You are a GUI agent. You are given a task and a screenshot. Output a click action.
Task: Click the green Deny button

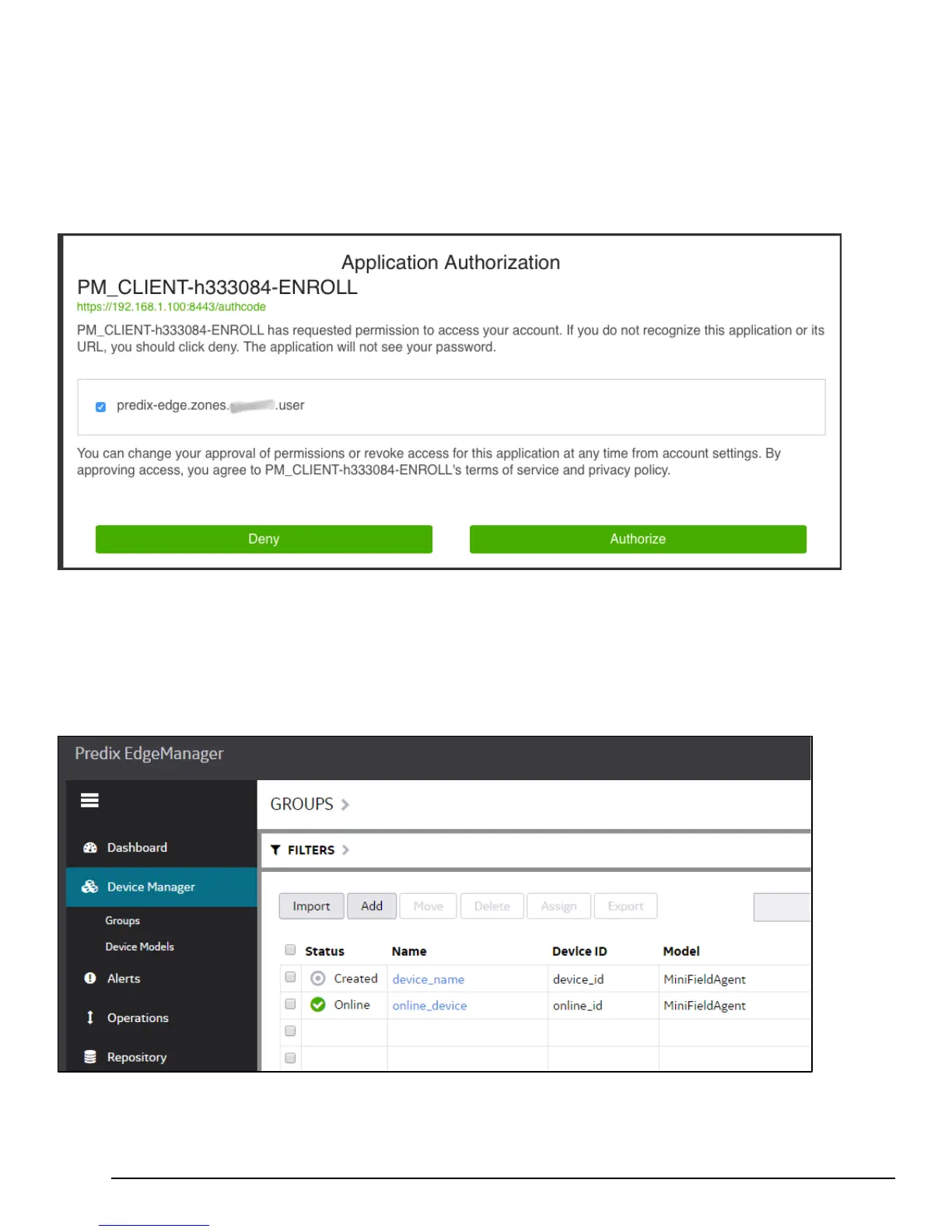point(264,539)
